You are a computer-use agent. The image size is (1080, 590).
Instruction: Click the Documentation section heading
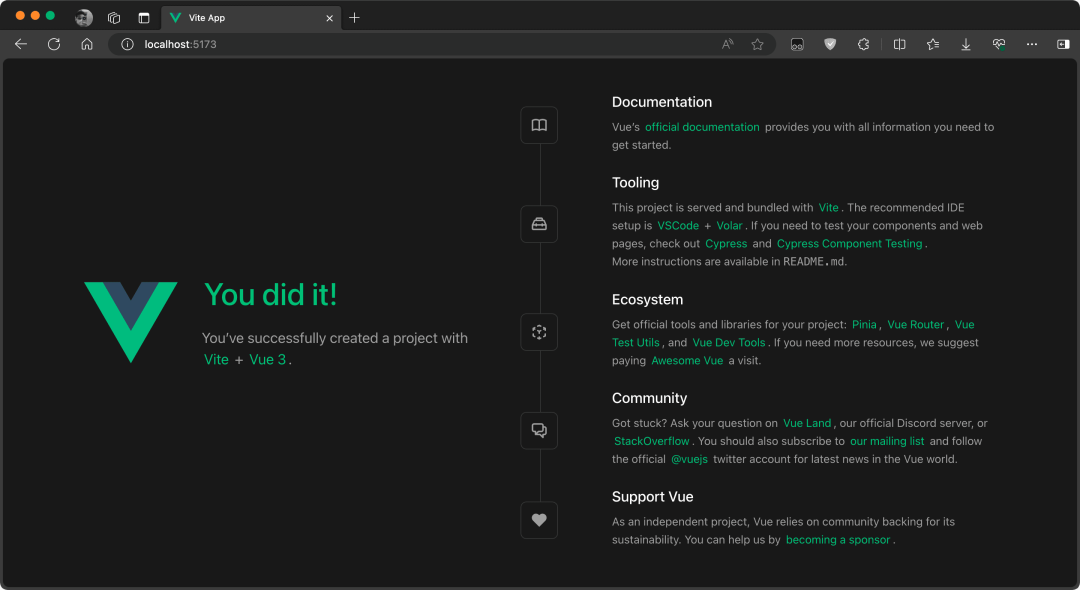click(x=662, y=102)
